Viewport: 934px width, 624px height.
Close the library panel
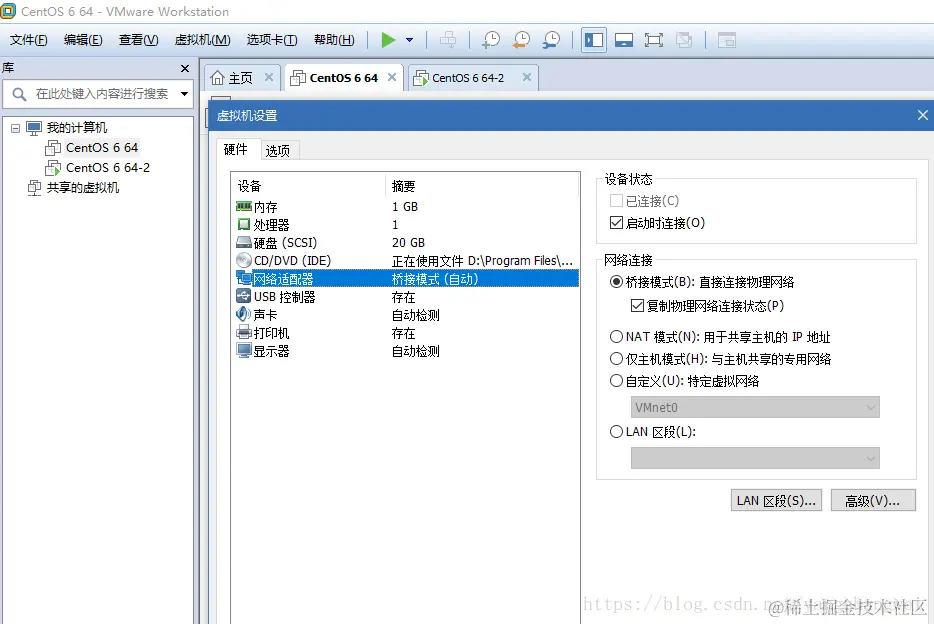coord(185,68)
